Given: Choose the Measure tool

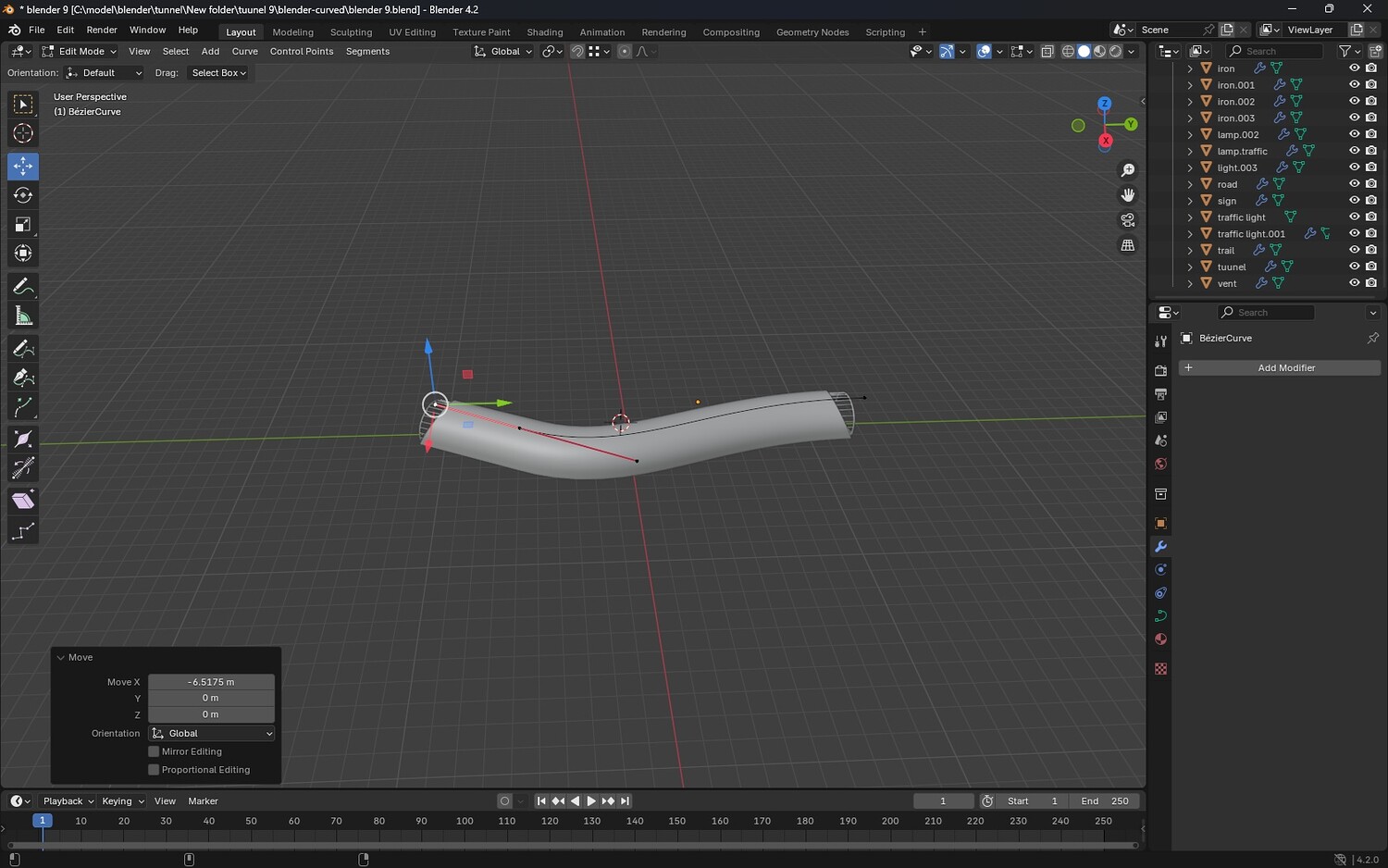Looking at the screenshot, I should [23, 316].
